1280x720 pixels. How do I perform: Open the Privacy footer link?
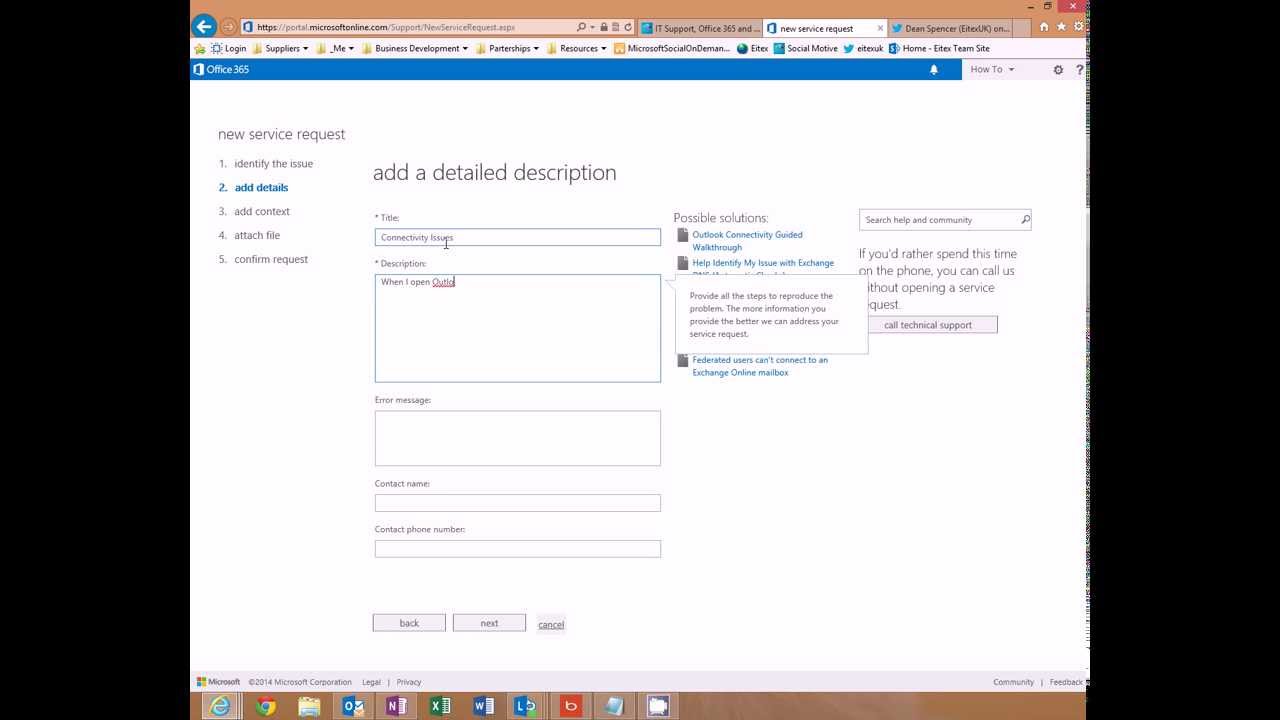coord(409,682)
